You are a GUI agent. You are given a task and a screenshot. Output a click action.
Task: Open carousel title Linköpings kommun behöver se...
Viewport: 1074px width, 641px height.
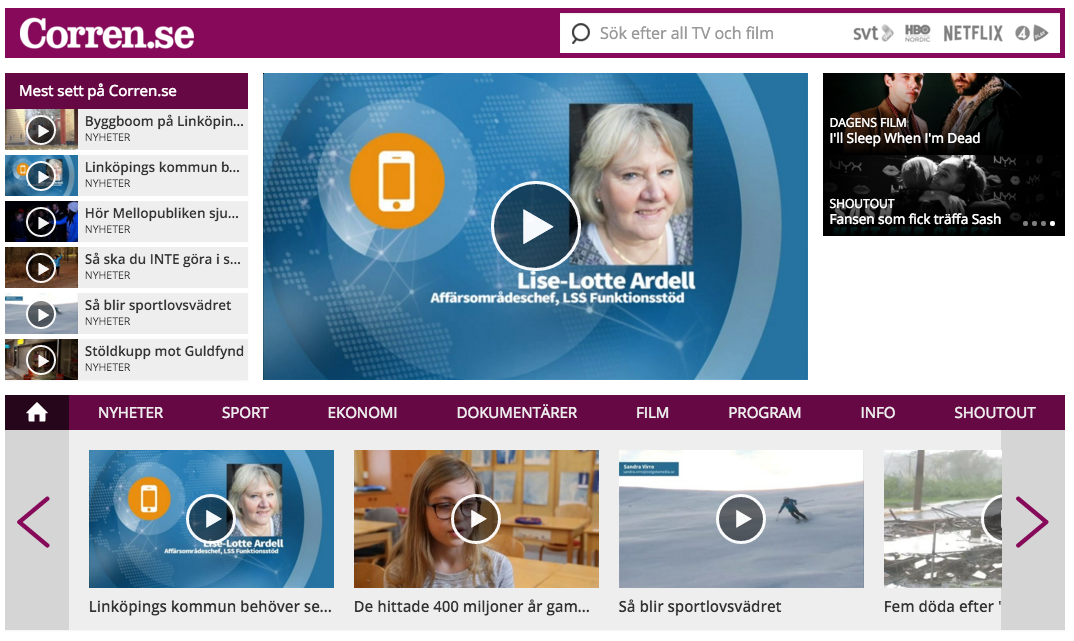(x=210, y=607)
